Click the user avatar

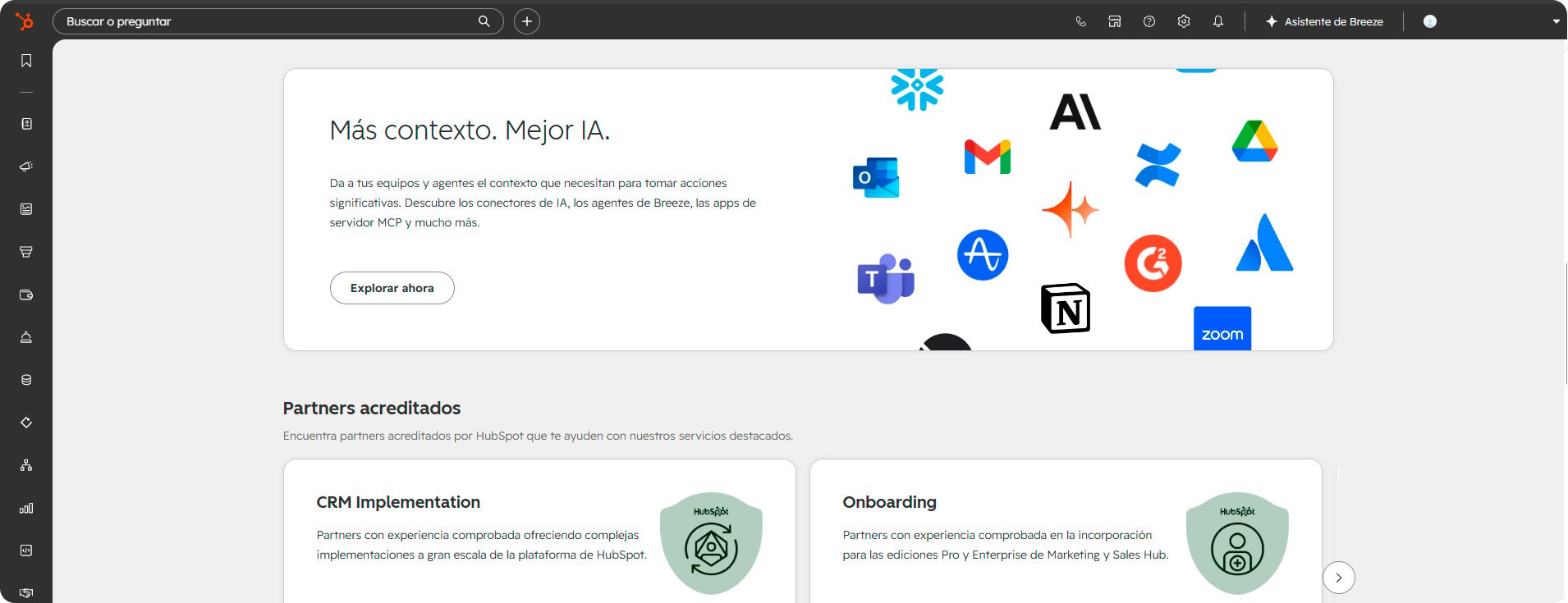pyautogui.click(x=1430, y=21)
